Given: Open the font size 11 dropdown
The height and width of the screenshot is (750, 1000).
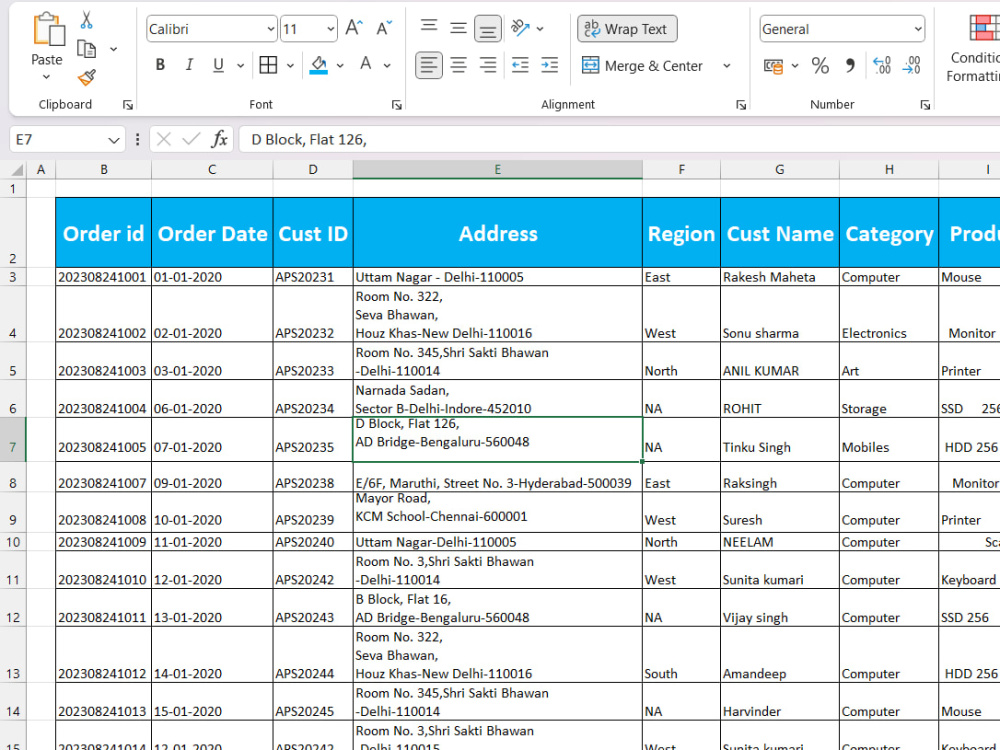Looking at the screenshot, I should tap(330, 29).
